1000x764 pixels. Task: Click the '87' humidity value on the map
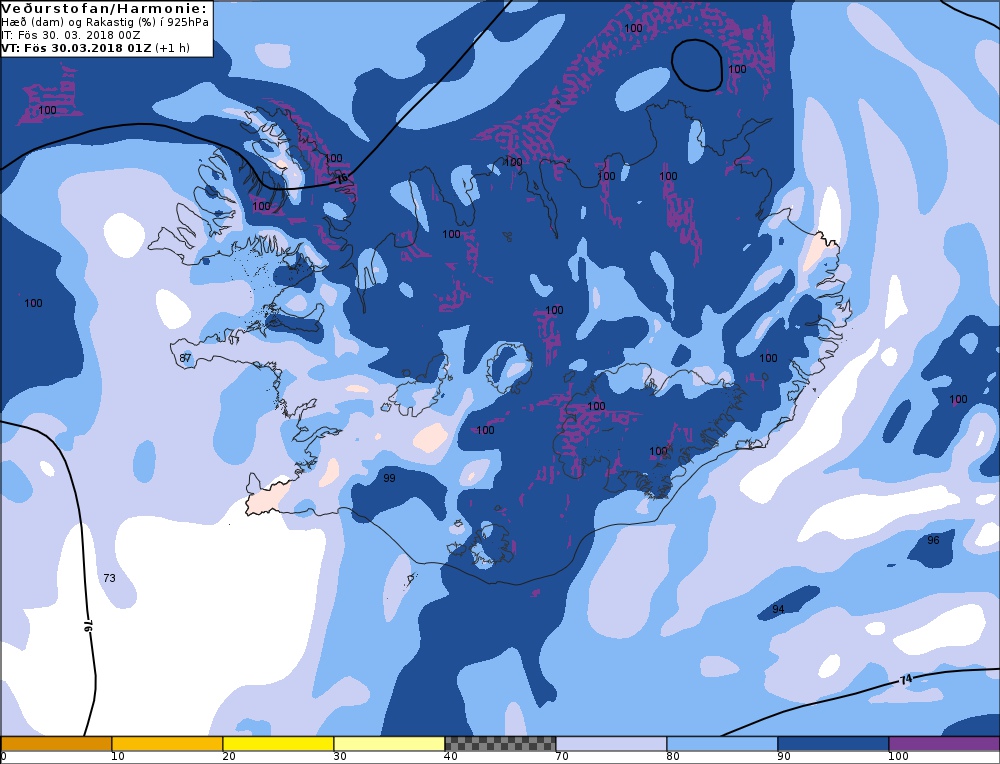(185, 358)
